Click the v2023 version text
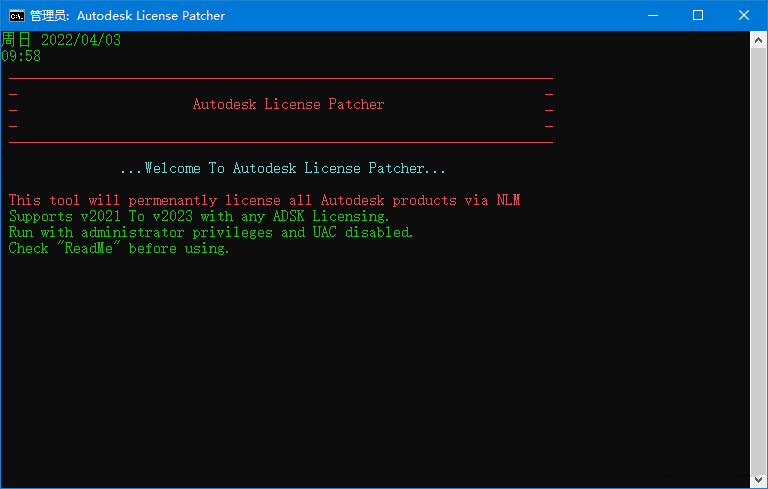Viewport: 768px width, 489px height. click(176, 216)
